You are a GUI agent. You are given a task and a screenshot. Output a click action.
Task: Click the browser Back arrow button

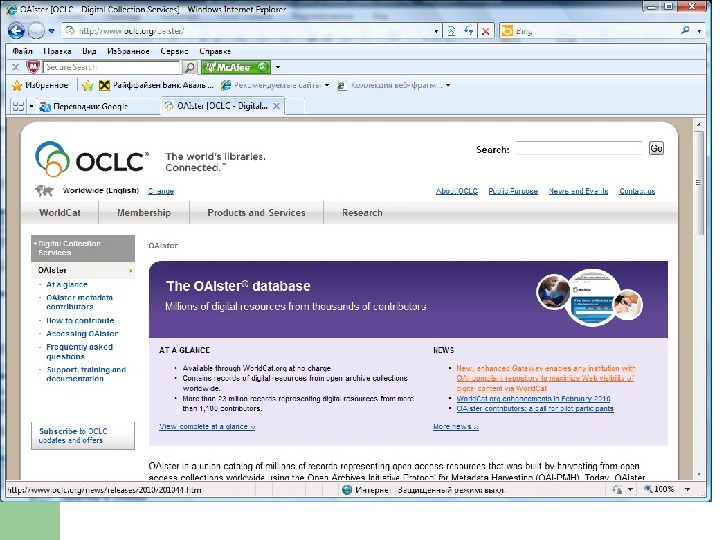16,31
